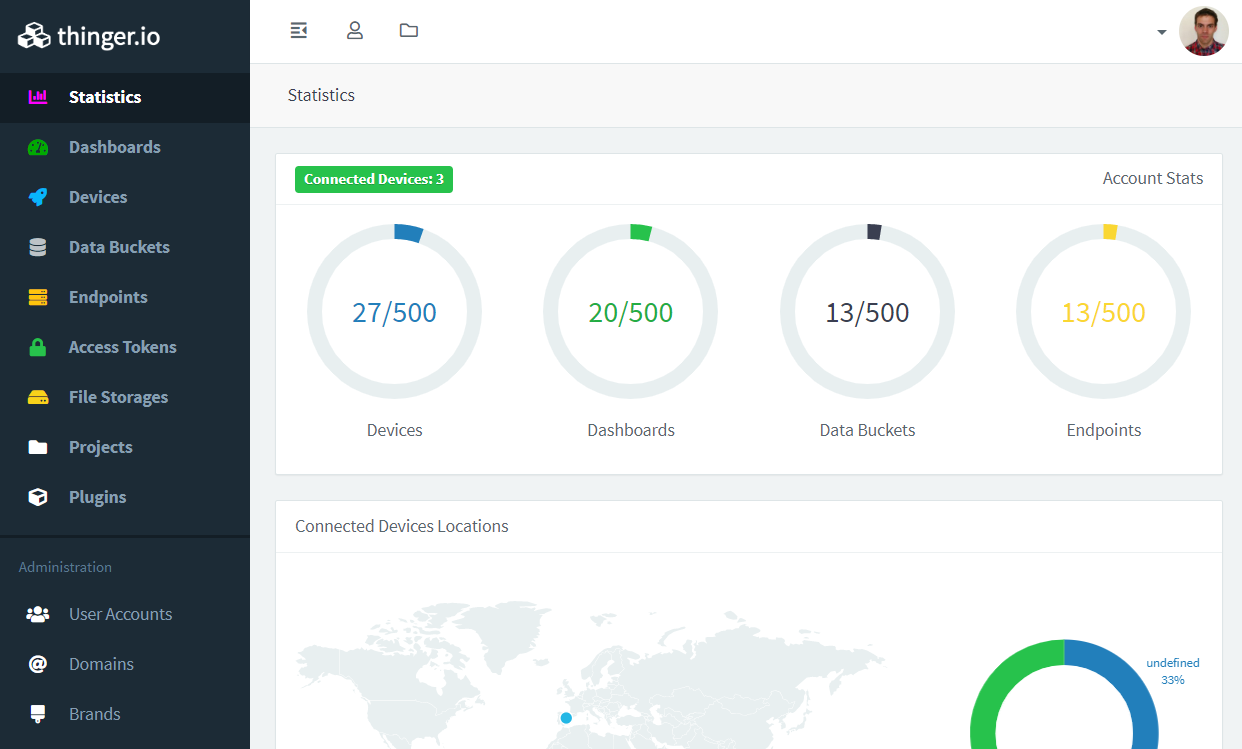Open User Accounts administration

[x=125, y=614]
